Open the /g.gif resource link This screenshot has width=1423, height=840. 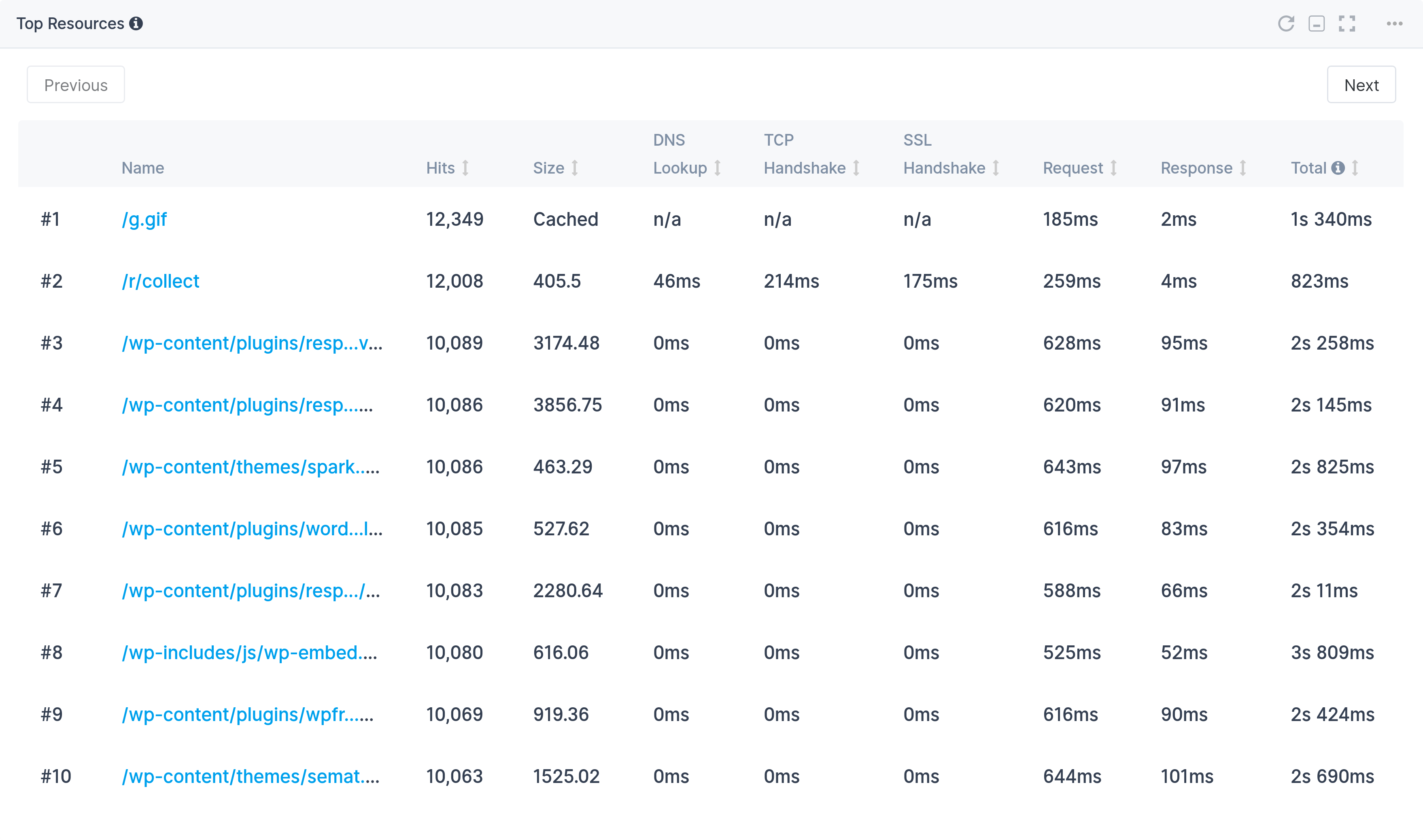[144, 220]
